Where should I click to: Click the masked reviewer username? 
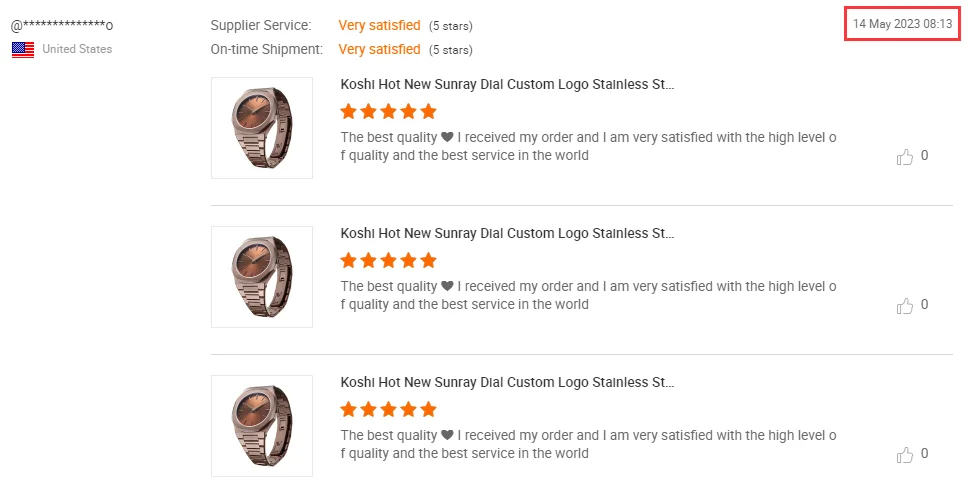click(62, 25)
